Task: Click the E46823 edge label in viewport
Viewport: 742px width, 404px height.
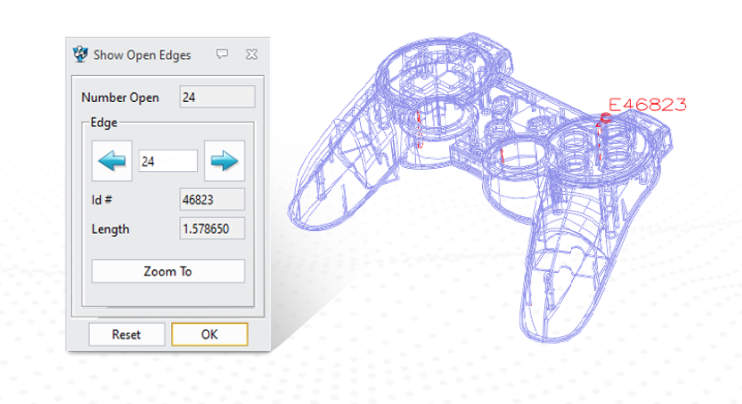Action: click(x=647, y=105)
